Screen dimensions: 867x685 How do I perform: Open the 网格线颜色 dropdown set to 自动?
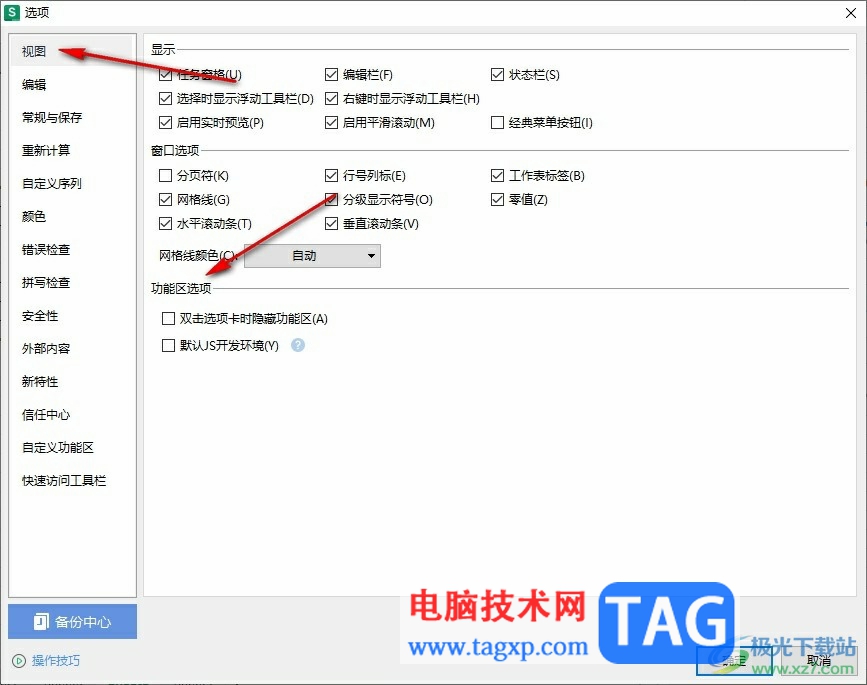pyautogui.click(x=312, y=256)
